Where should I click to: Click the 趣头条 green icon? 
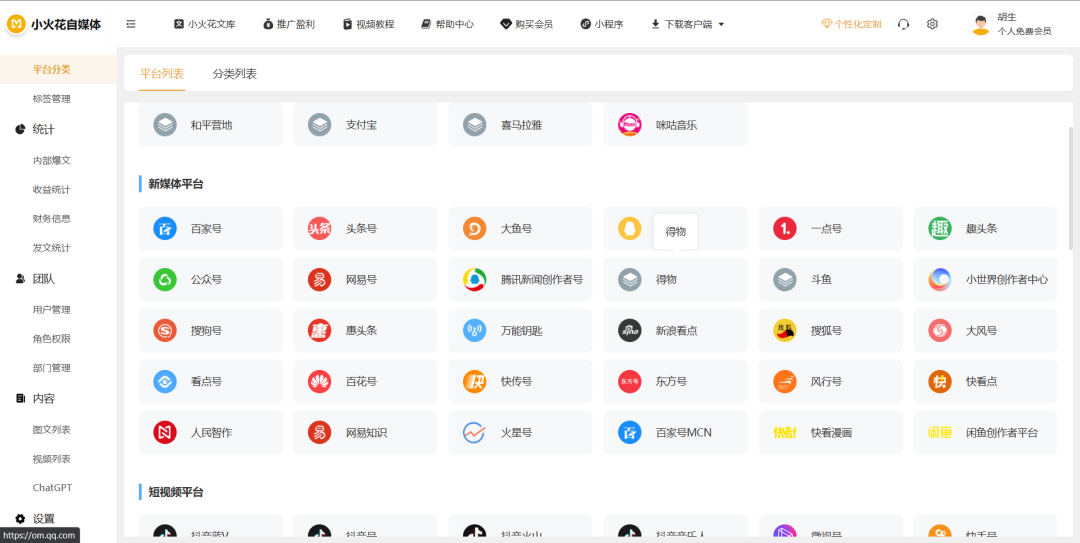point(939,229)
